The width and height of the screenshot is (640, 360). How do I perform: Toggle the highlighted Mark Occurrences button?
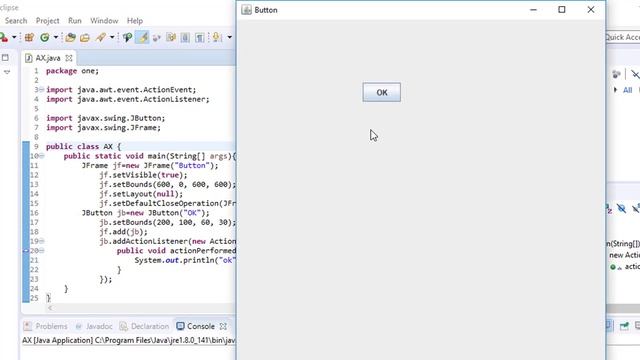click(142, 37)
